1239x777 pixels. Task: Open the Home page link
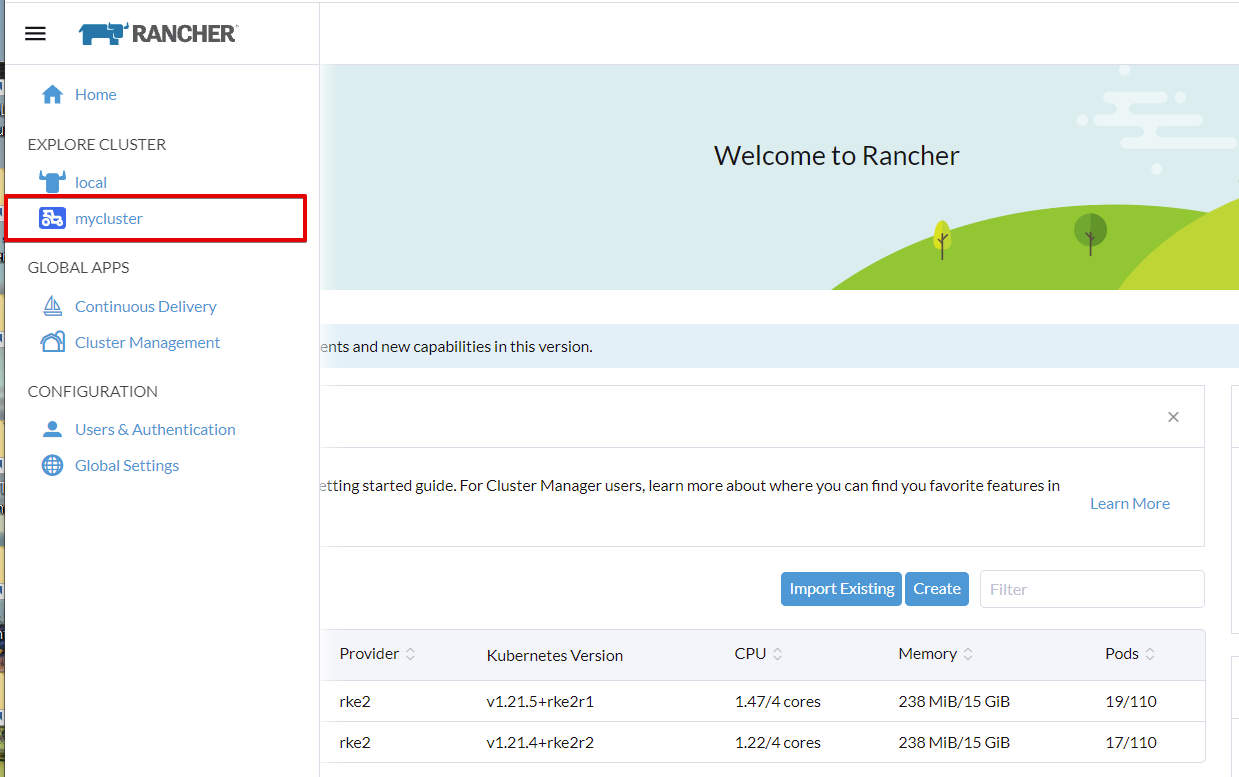96,94
